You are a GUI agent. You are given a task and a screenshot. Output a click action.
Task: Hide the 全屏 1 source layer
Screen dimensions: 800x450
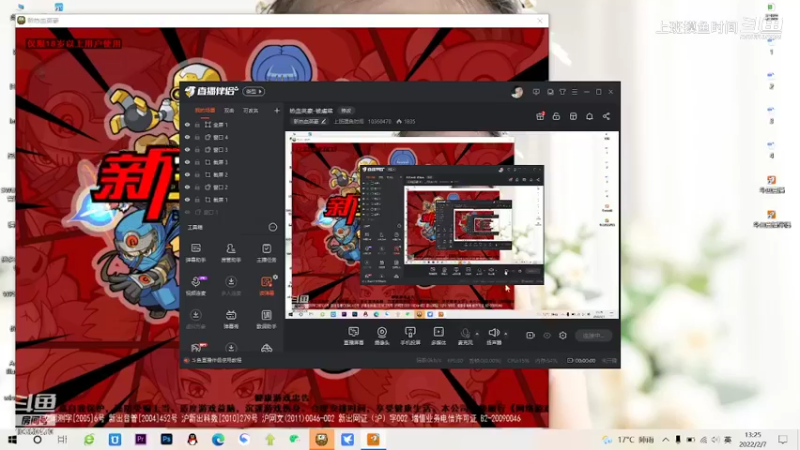point(187,124)
